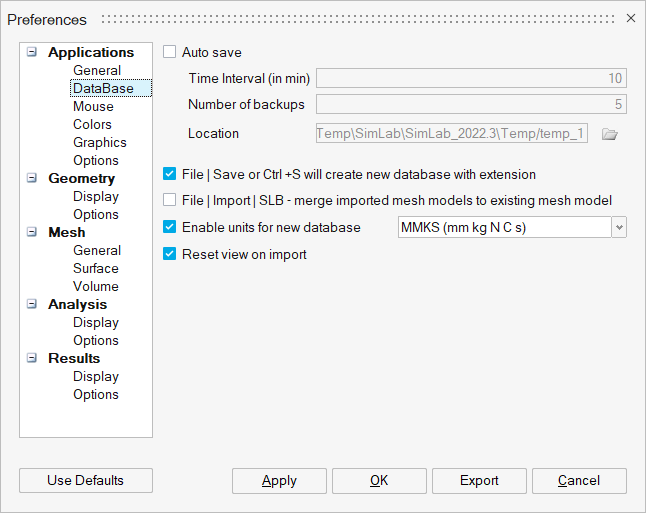
Task: Disable Reset view on import
Action: click(169, 254)
